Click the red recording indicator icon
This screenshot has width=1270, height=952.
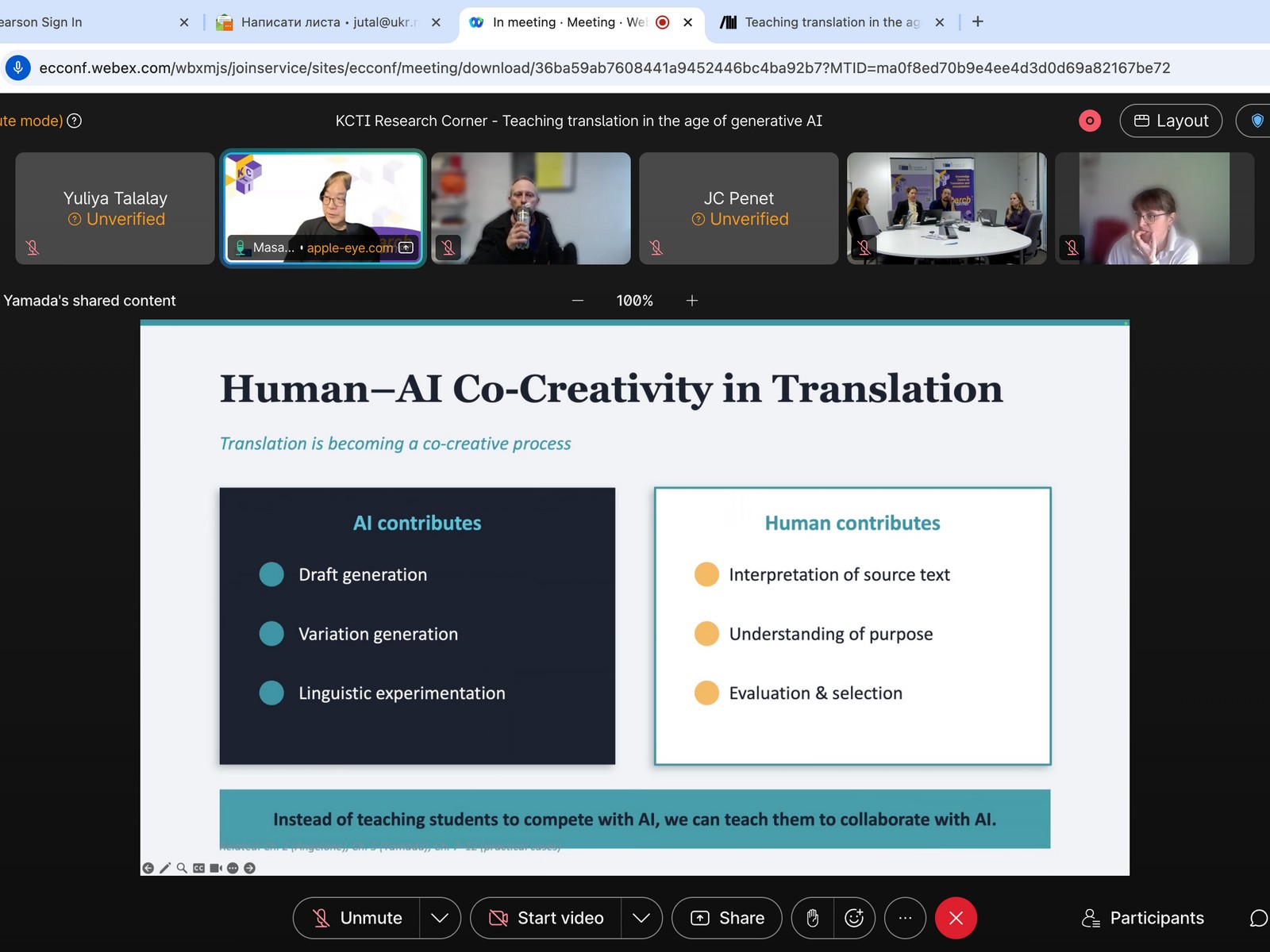pyautogui.click(x=1090, y=121)
